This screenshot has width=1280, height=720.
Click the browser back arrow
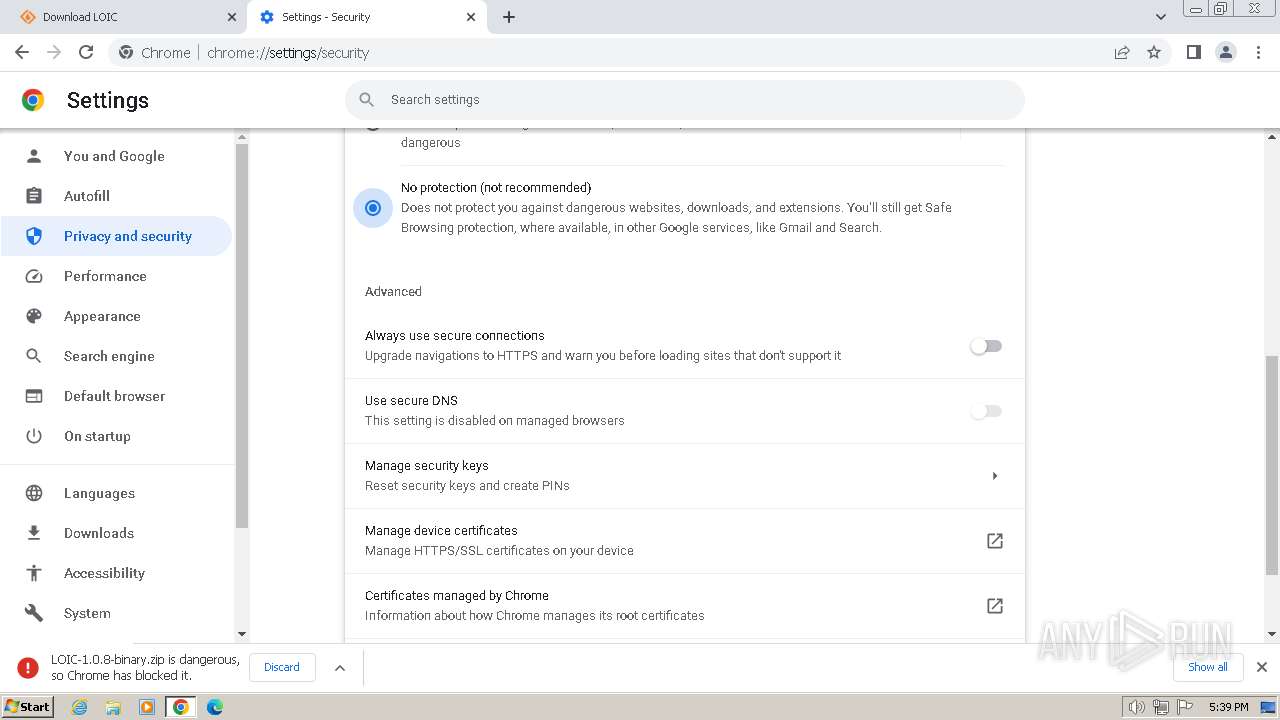(22, 52)
